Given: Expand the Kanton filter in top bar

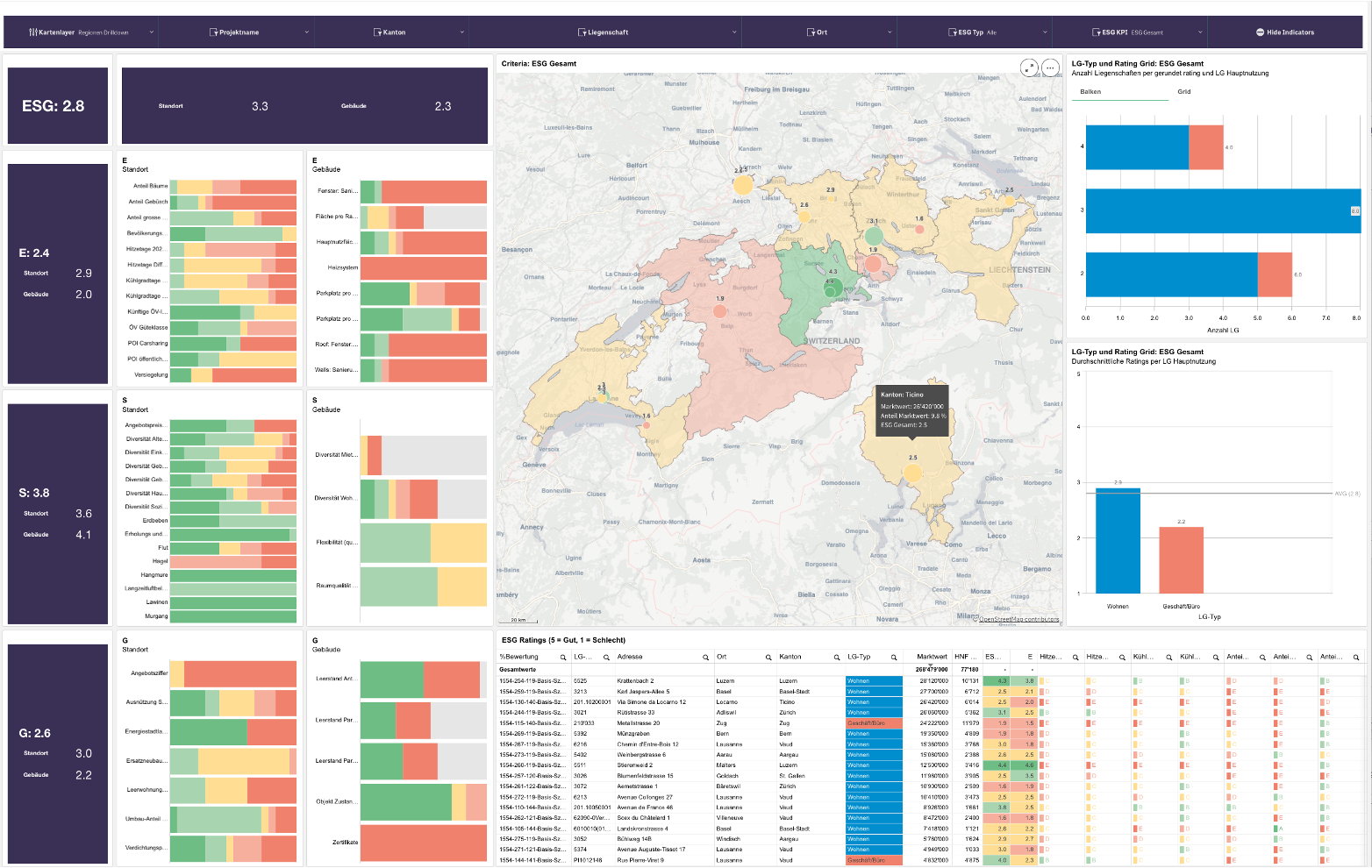Looking at the screenshot, I should point(391,32).
